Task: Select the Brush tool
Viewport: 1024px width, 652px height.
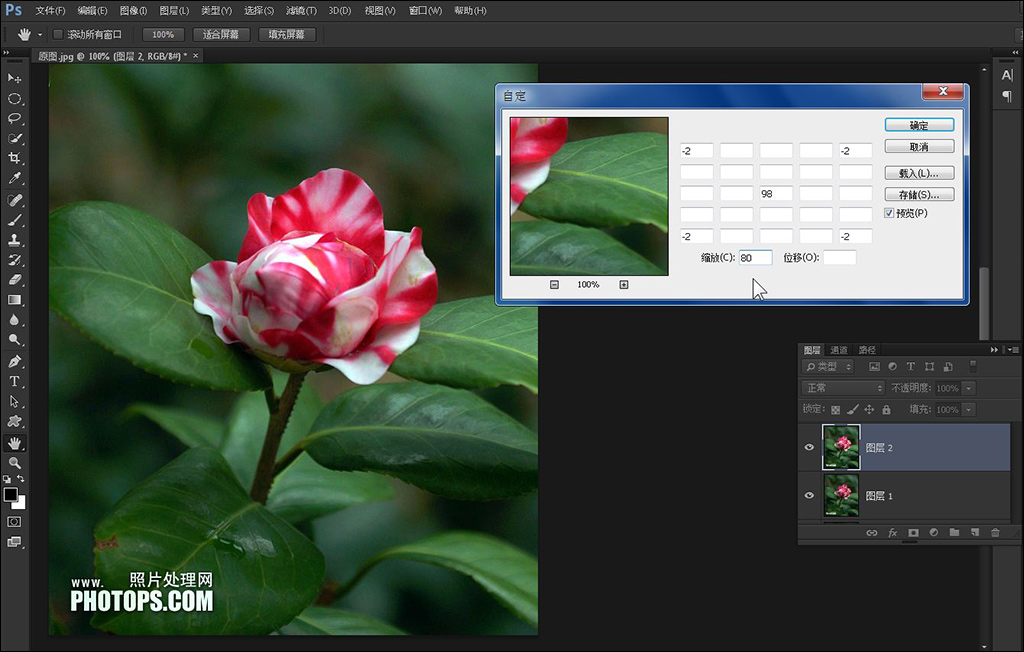Action: pos(14,220)
